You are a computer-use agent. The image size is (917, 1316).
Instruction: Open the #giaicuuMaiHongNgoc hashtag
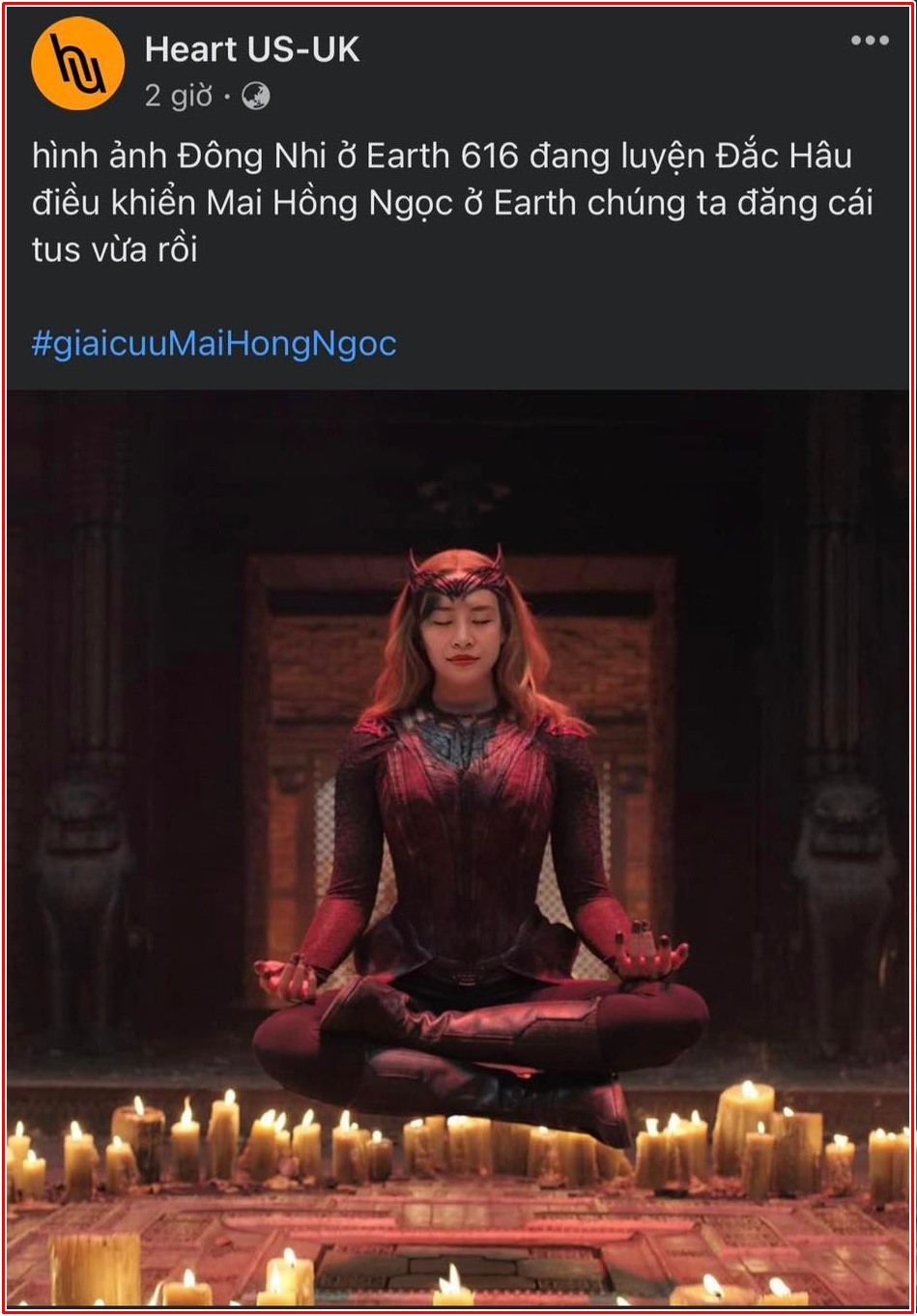tap(214, 343)
